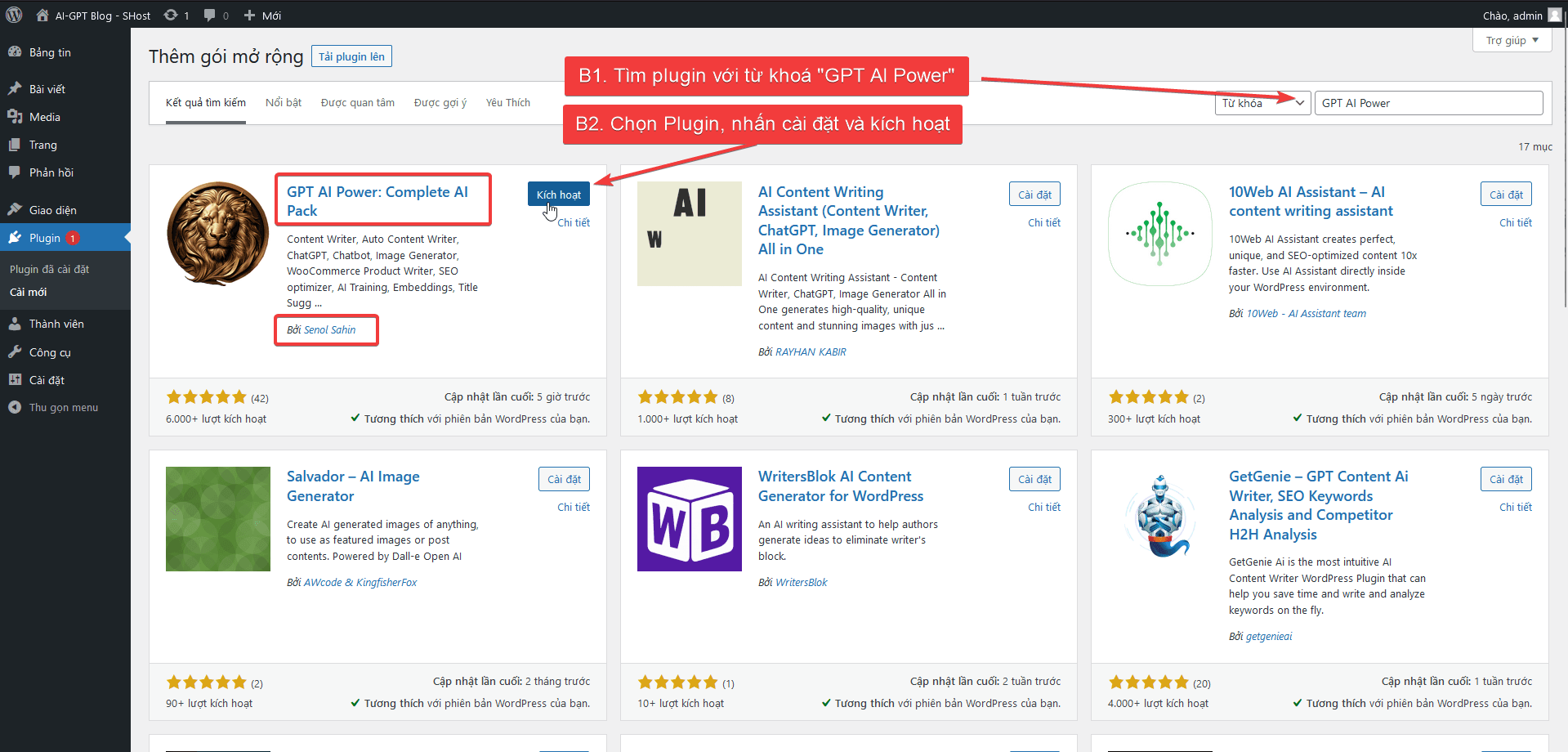
Task: Switch to the Được quan tâm tab
Action: [357, 102]
